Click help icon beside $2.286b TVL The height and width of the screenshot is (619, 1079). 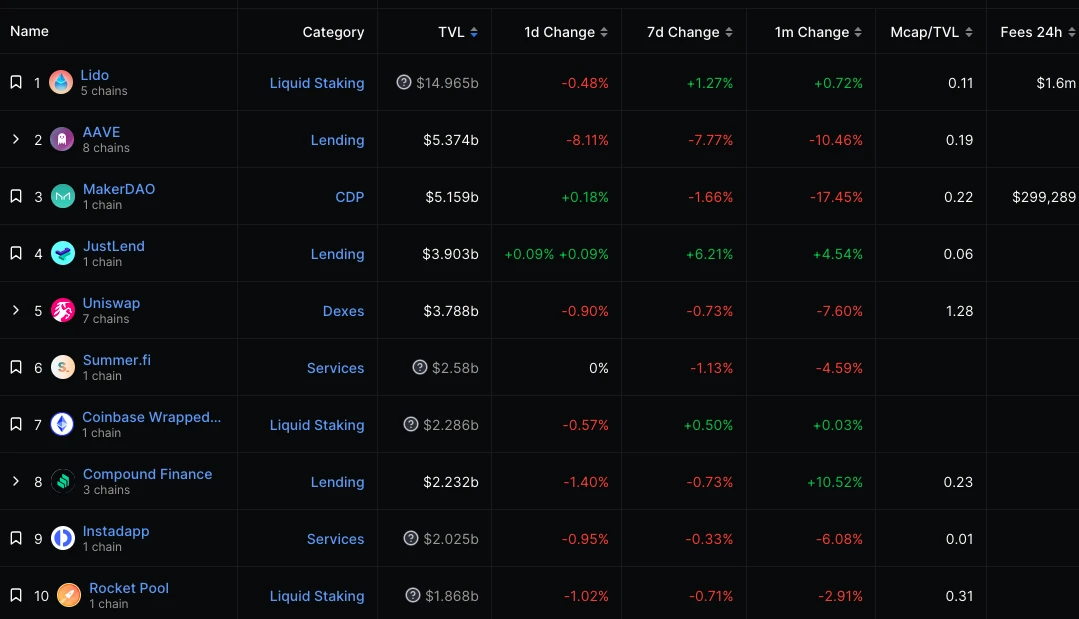[411, 424]
